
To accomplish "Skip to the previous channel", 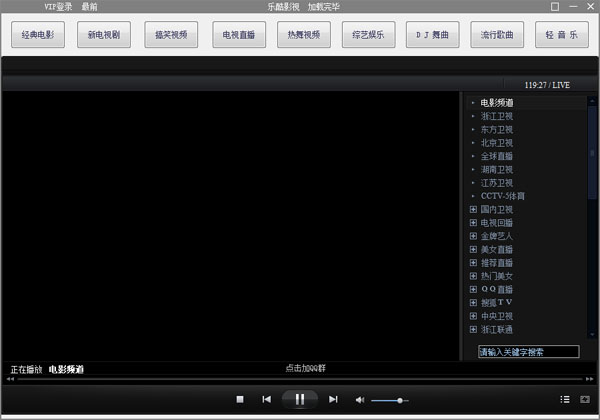I will pos(267,399).
